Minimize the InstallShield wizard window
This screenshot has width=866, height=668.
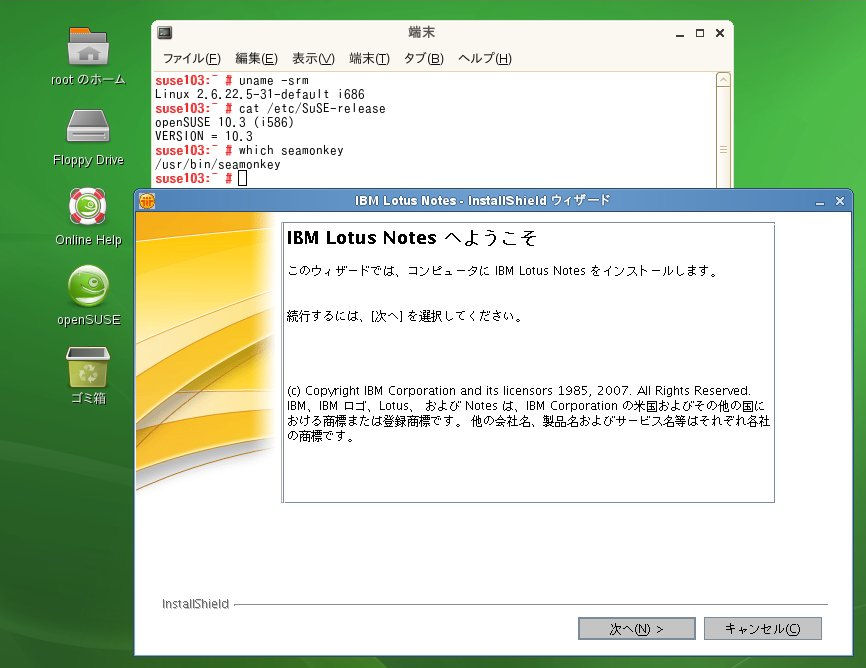(x=820, y=202)
